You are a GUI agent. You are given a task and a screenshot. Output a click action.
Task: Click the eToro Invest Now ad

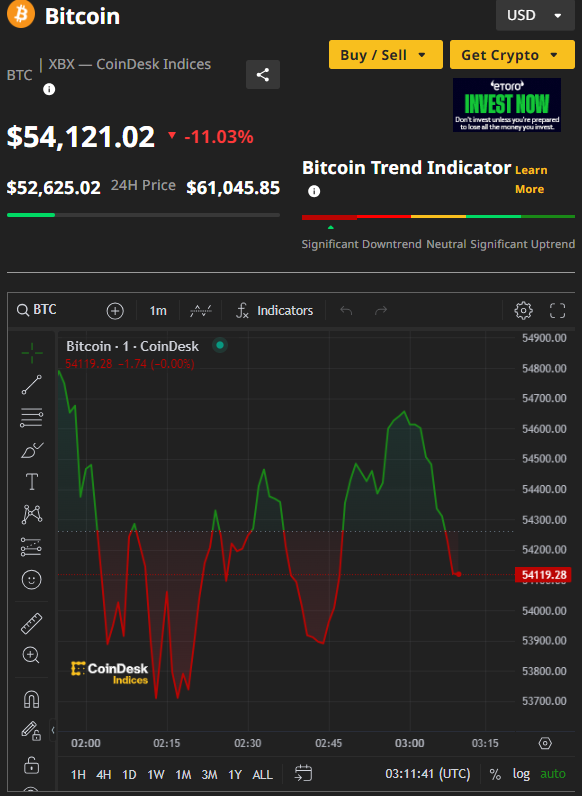click(507, 105)
